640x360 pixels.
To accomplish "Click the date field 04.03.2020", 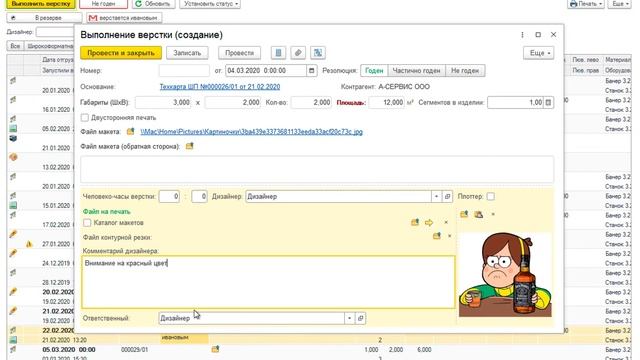I will (x=266, y=71).
